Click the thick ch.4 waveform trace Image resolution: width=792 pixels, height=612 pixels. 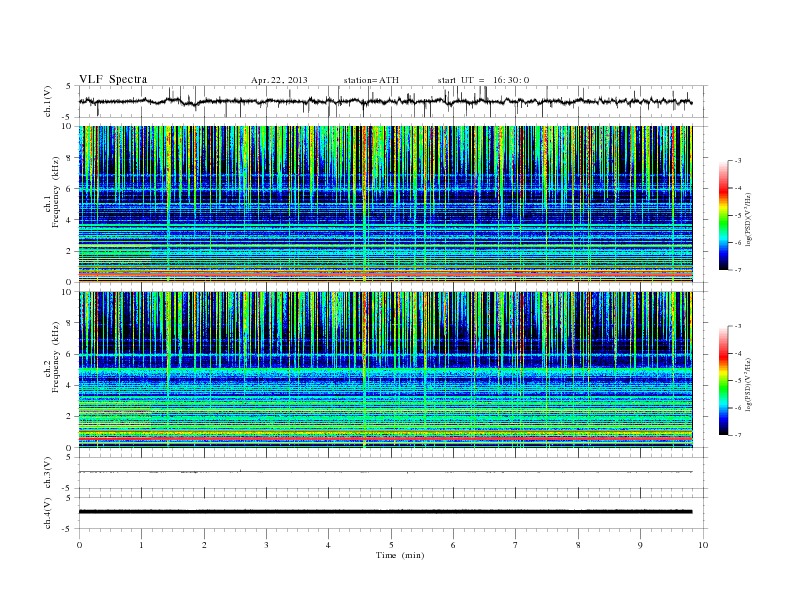385,512
